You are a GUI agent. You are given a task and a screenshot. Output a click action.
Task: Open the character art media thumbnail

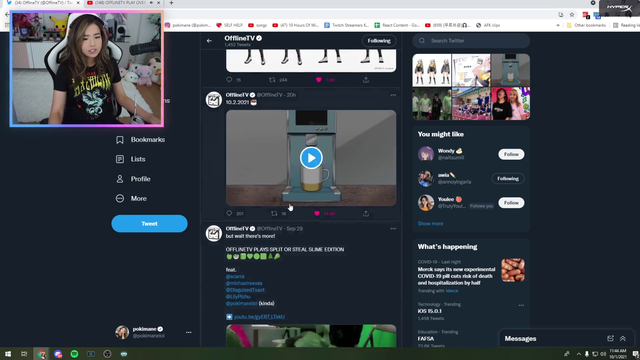click(x=431, y=70)
